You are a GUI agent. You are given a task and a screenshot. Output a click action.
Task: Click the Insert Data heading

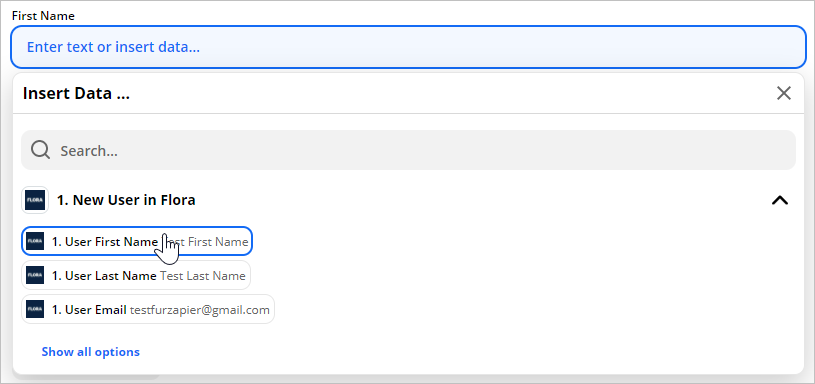[x=76, y=94]
